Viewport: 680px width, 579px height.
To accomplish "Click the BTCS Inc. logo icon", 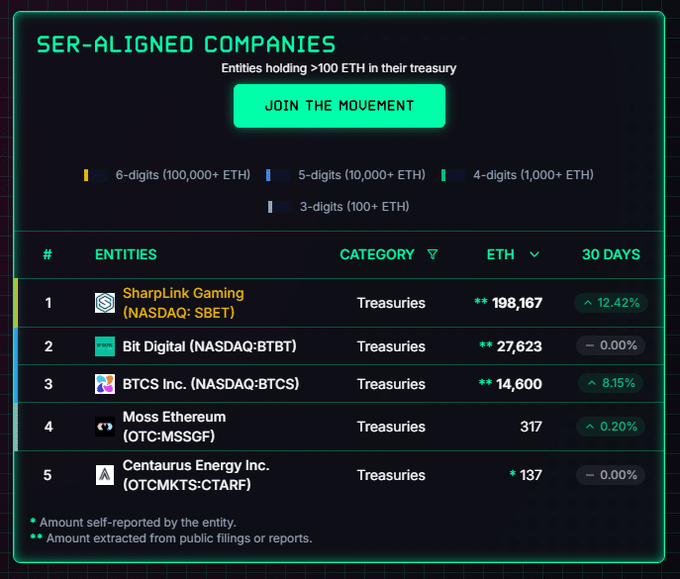I will click(x=105, y=384).
